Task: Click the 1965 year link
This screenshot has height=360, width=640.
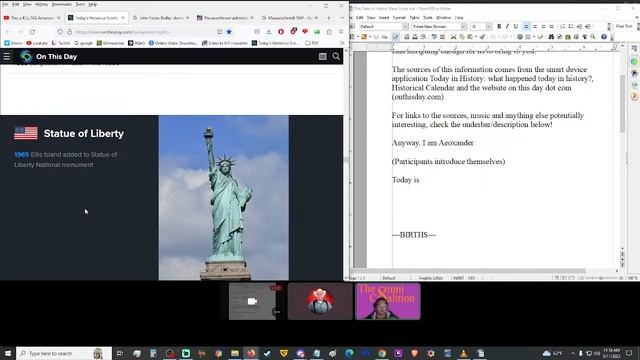Action: pyautogui.click(x=22, y=155)
